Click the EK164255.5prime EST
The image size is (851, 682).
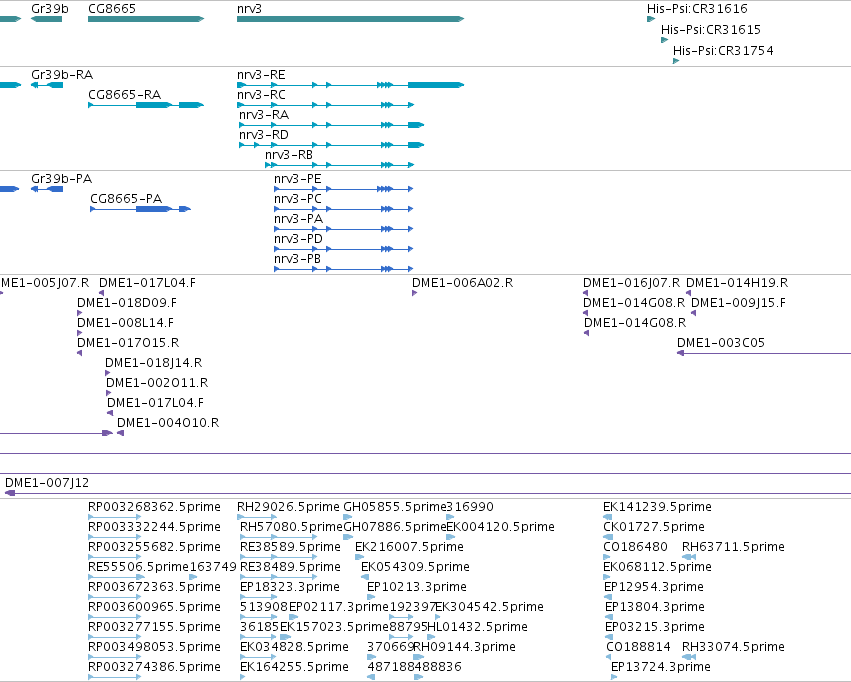pos(294,668)
